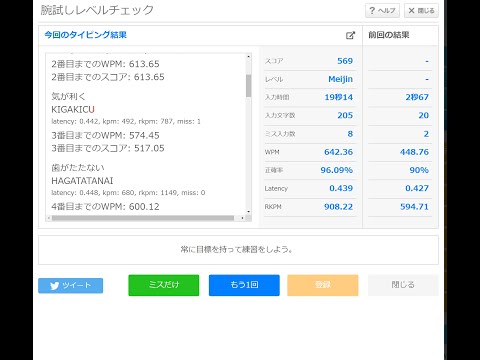Image resolution: width=480 pixels, height=360 pixels.
Task: Click the log line HAGATATANAI
Action: click(x=82, y=181)
